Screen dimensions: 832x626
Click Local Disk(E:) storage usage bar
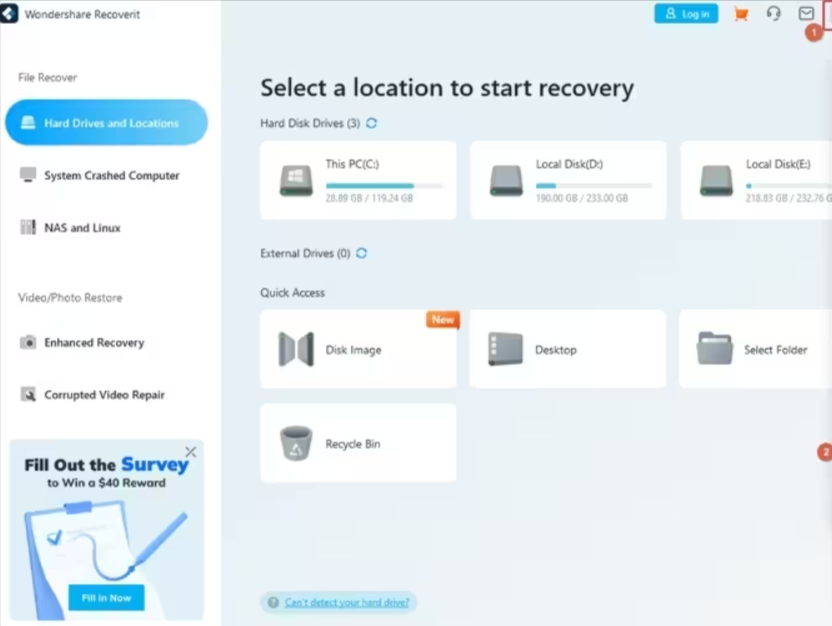(x=788, y=186)
